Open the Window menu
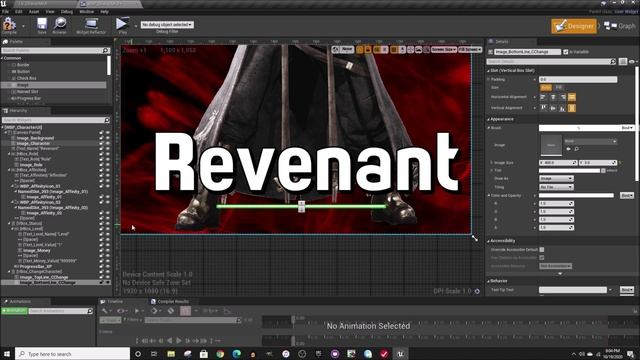 tap(87, 12)
